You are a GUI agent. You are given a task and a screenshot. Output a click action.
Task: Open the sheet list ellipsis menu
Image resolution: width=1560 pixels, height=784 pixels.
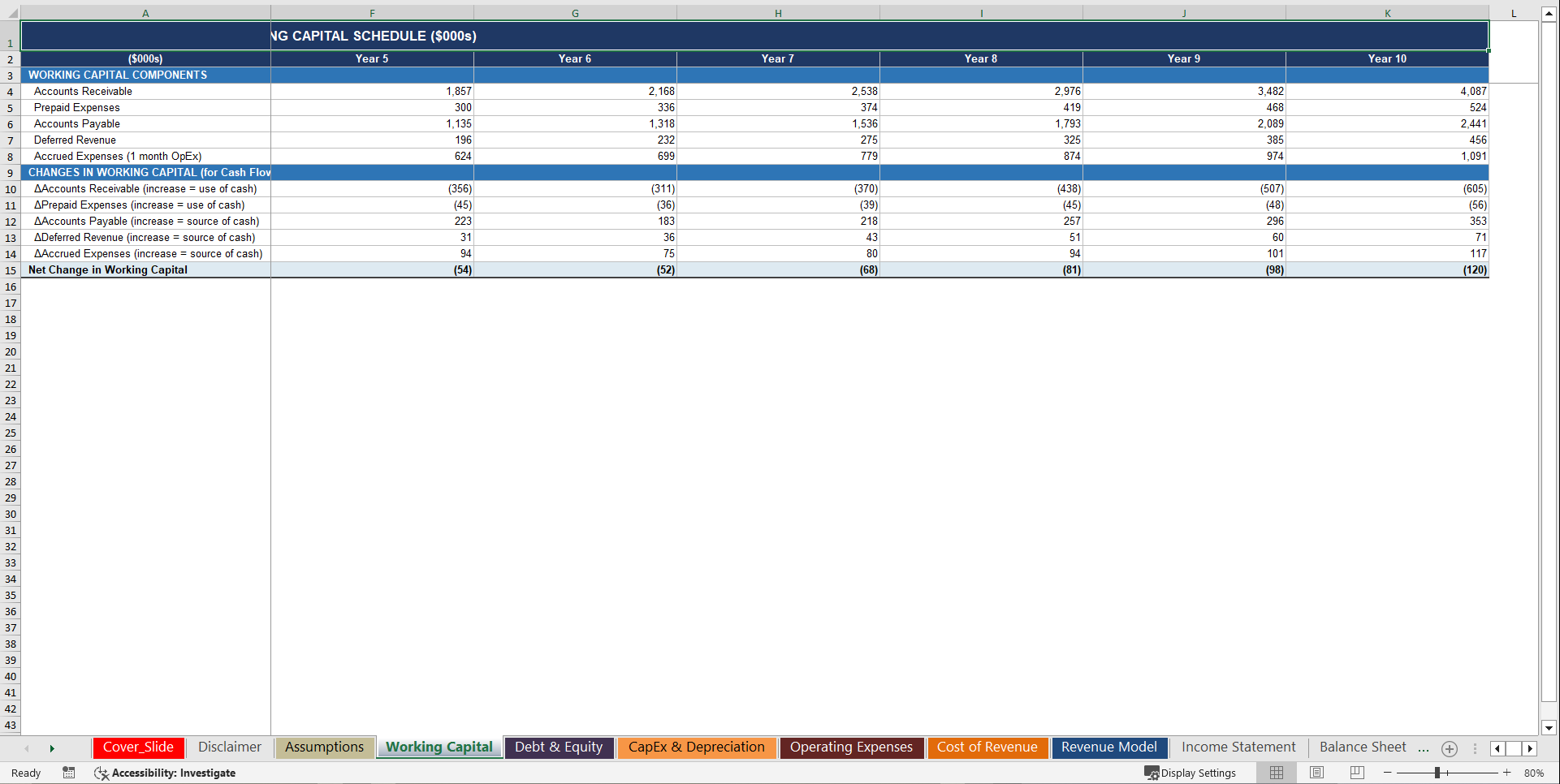coord(1475,748)
